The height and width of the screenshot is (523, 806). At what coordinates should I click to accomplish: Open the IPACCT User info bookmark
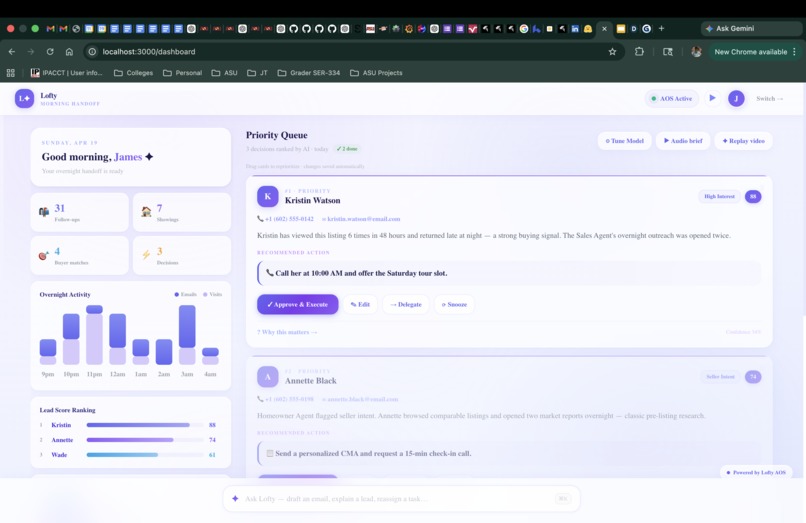click(x=66, y=73)
